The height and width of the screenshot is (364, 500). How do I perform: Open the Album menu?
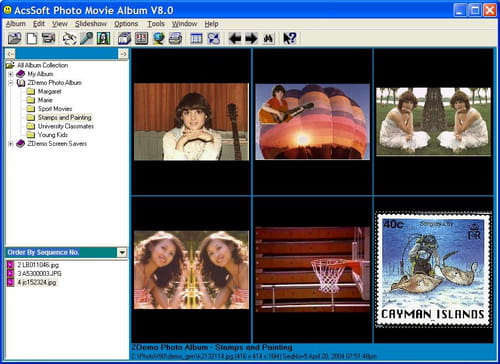point(16,24)
